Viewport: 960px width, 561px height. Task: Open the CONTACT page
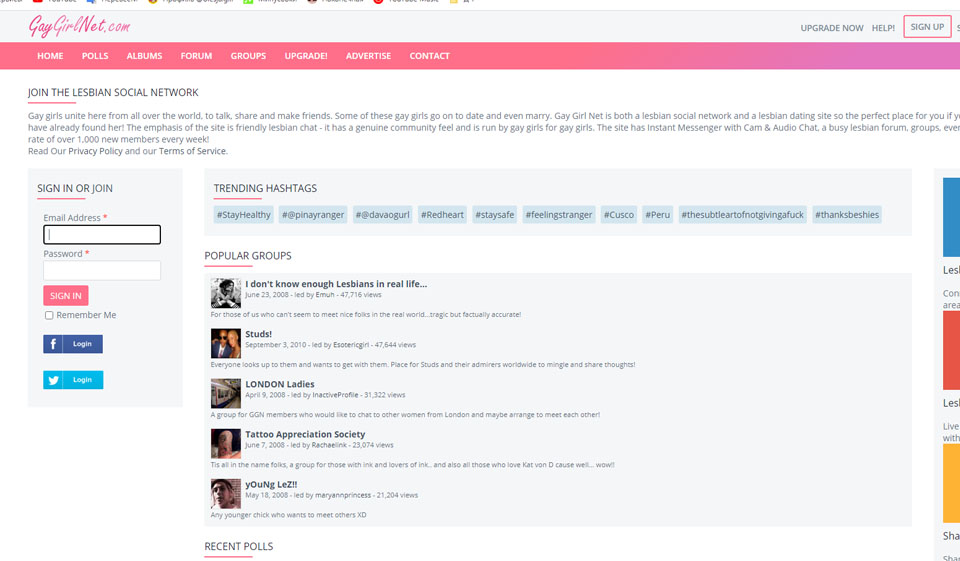click(x=429, y=56)
